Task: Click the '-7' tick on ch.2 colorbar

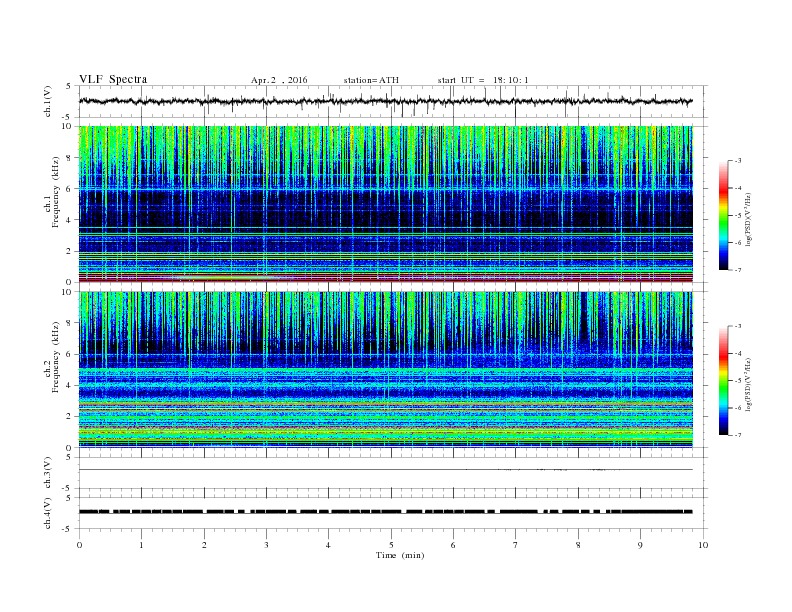Action: (737, 435)
